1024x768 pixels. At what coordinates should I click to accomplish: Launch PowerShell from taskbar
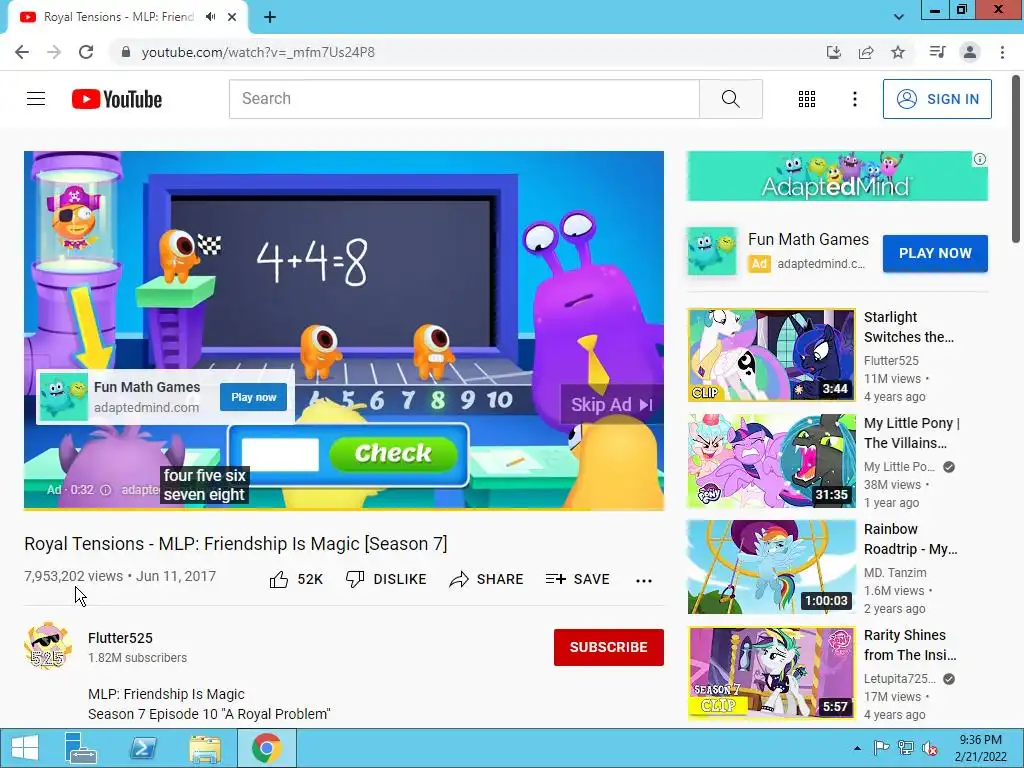(142, 748)
